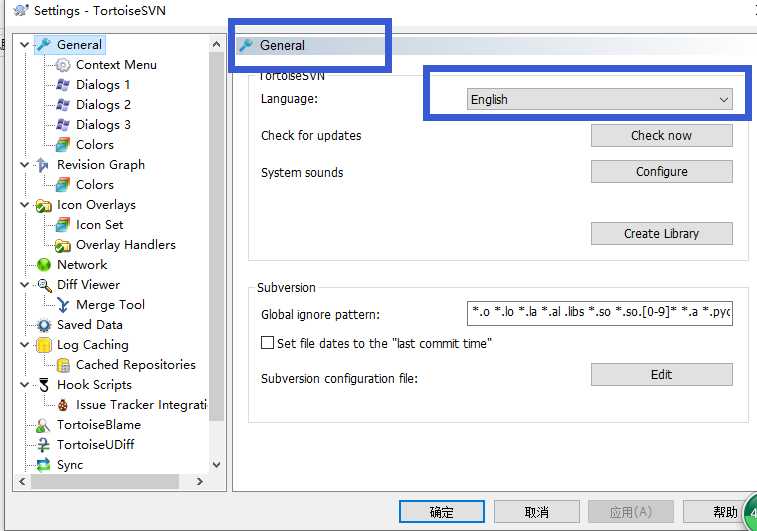Click the Sync arrows icon
The width and height of the screenshot is (757, 531).
pyautogui.click(x=43, y=465)
